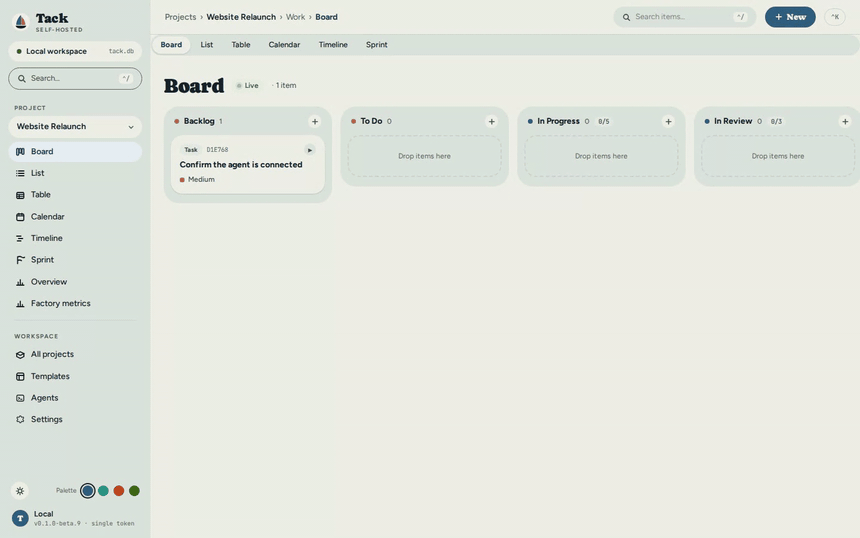The width and height of the screenshot is (860, 538).
Task: Open Table view from sidebar
Action: pos(75,195)
